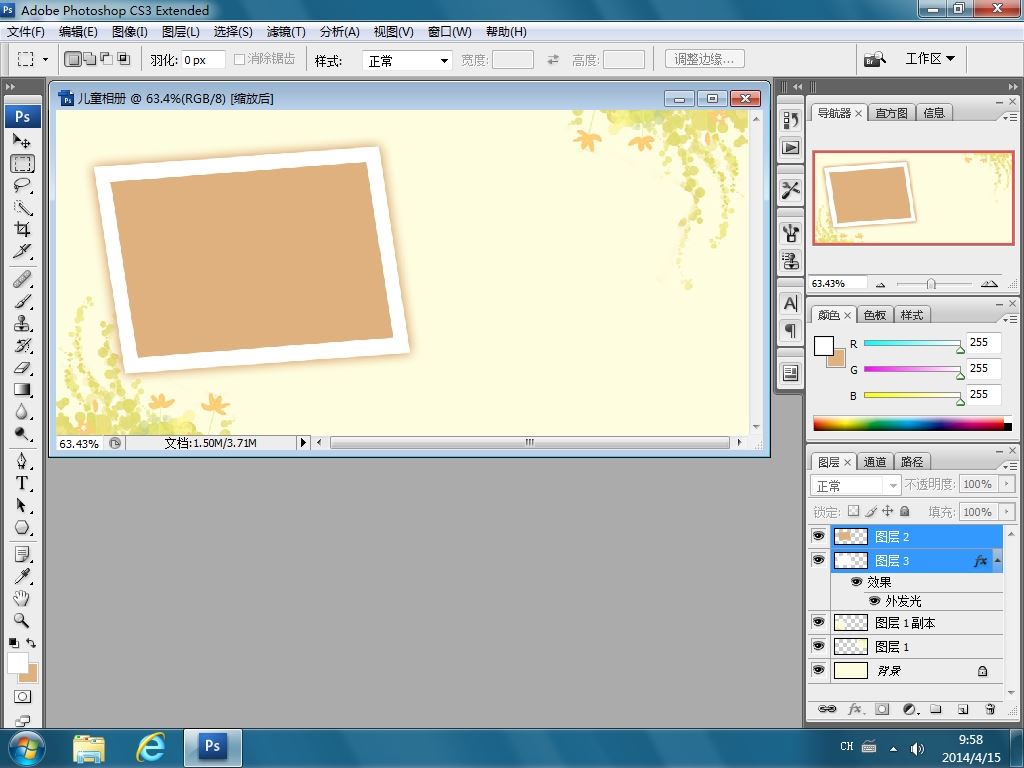Screen dimensions: 1024x768
Task: Open the tool preset picker arrow
Action: (45, 59)
